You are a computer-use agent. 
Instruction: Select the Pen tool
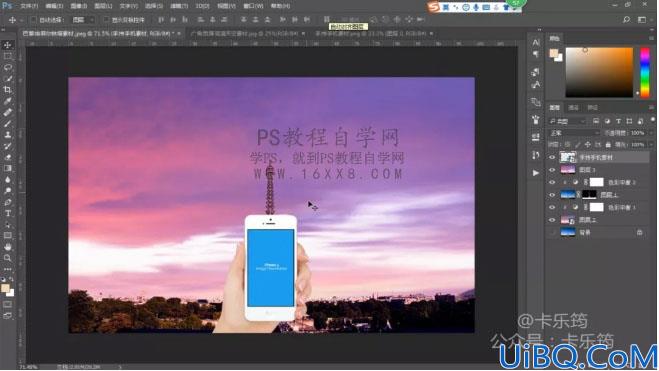pyautogui.click(x=8, y=202)
